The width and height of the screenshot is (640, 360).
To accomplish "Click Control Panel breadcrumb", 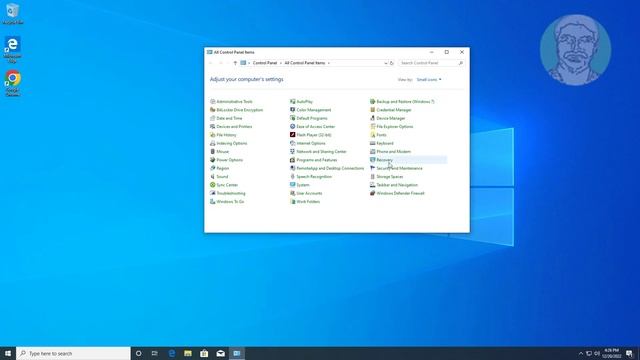I will point(264,63).
